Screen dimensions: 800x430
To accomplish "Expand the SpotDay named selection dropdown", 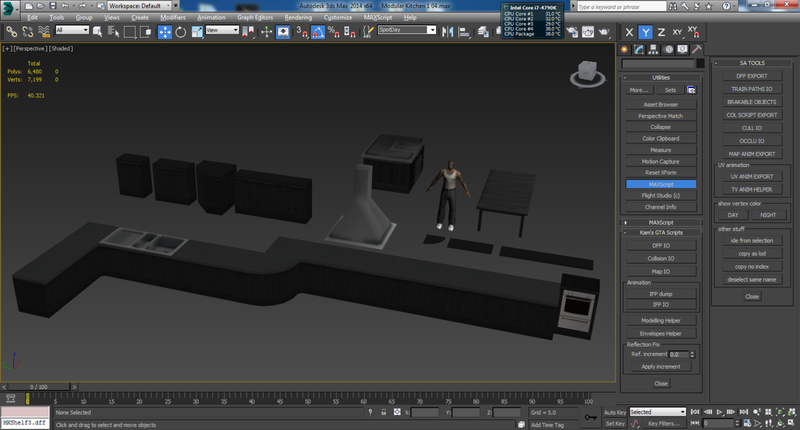I will click(x=432, y=31).
